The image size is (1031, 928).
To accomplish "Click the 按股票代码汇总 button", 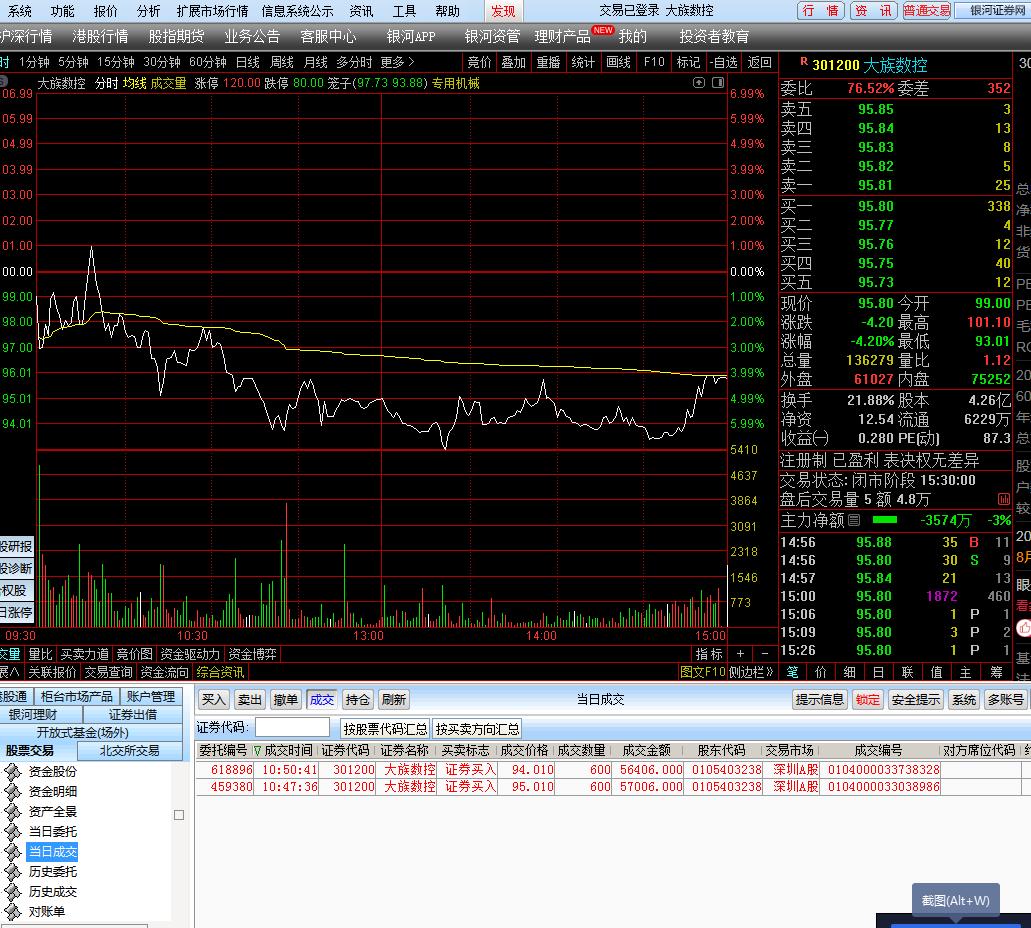I will 385,729.
